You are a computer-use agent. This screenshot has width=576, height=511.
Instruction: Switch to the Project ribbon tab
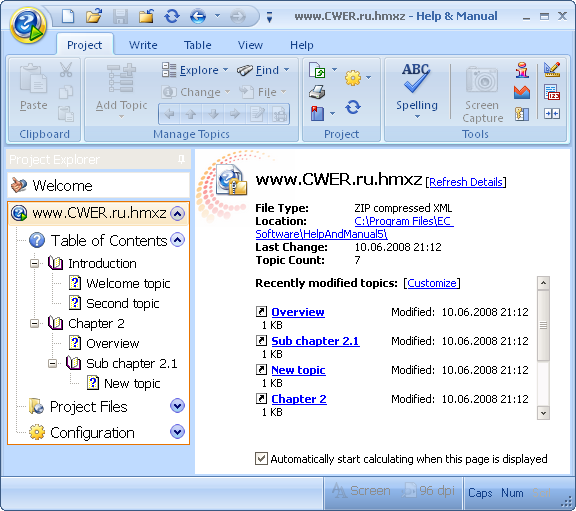pyautogui.click(x=84, y=45)
